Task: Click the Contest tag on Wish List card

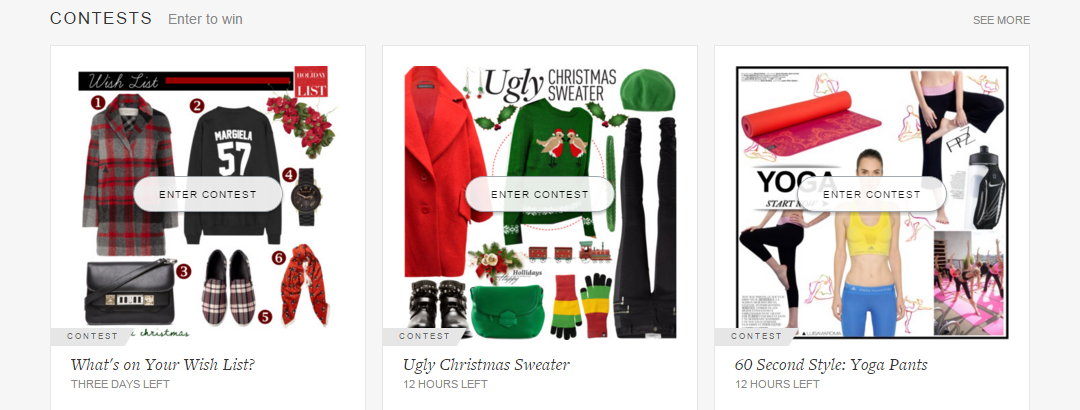Action: tap(91, 336)
